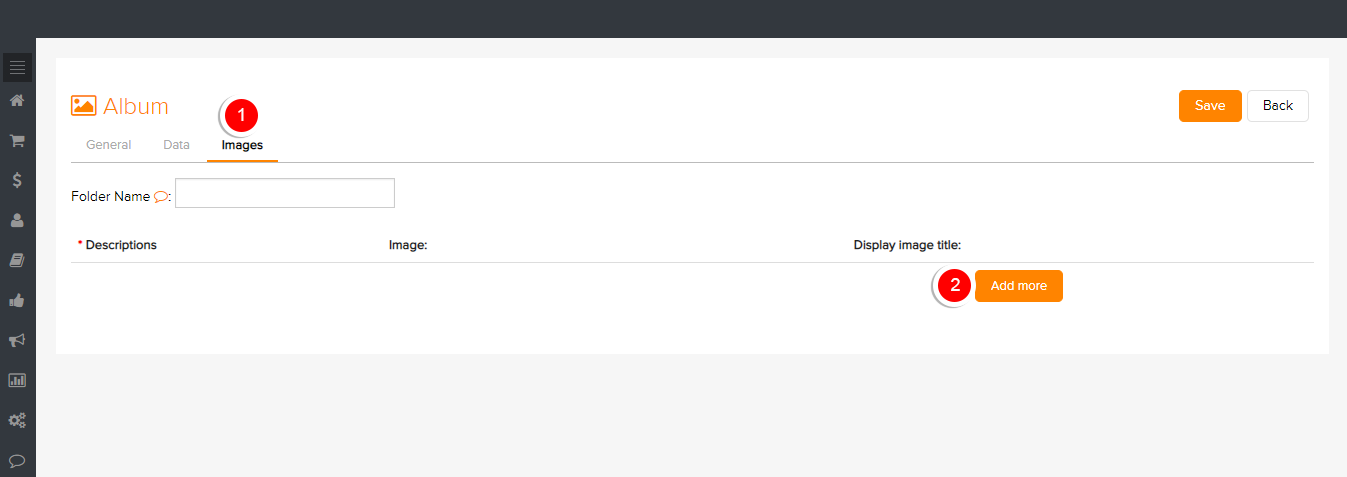Viewport: 1347px width, 477px height.
Task: Open the gears settings sidebar icon
Action: pyautogui.click(x=17, y=421)
